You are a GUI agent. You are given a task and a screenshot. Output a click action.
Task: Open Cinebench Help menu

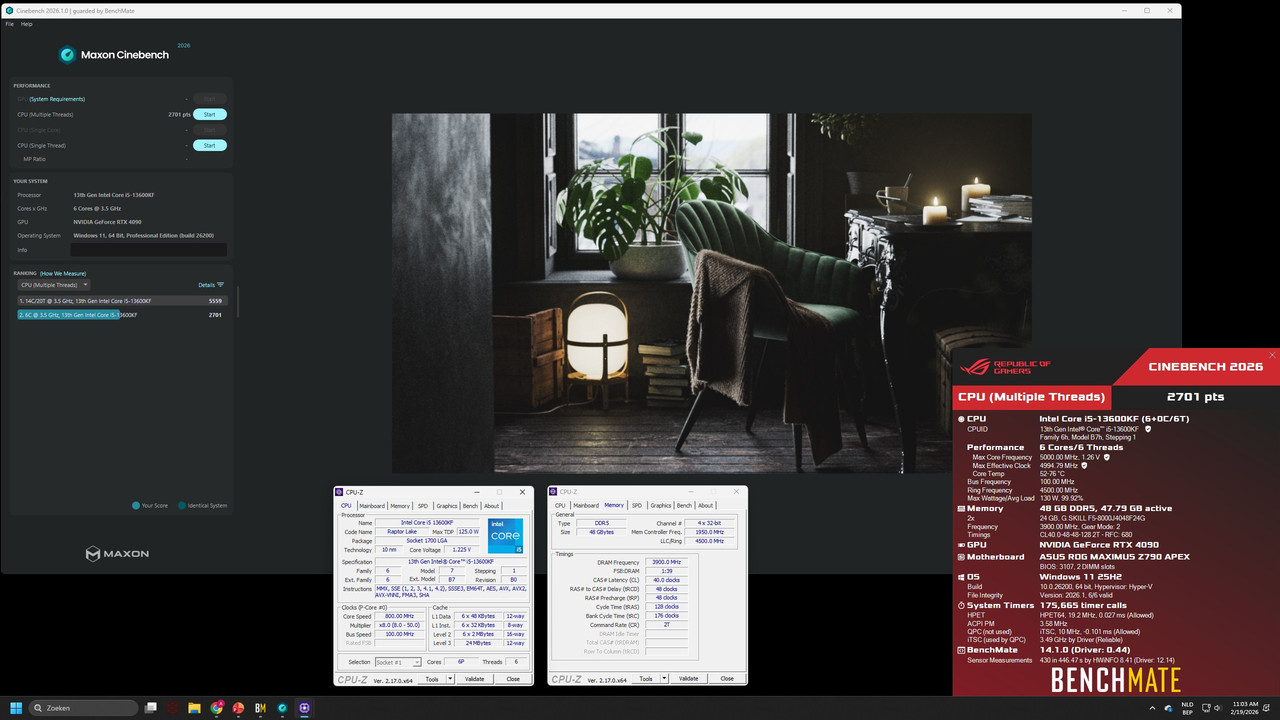pyautogui.click(x=27, y=24)
